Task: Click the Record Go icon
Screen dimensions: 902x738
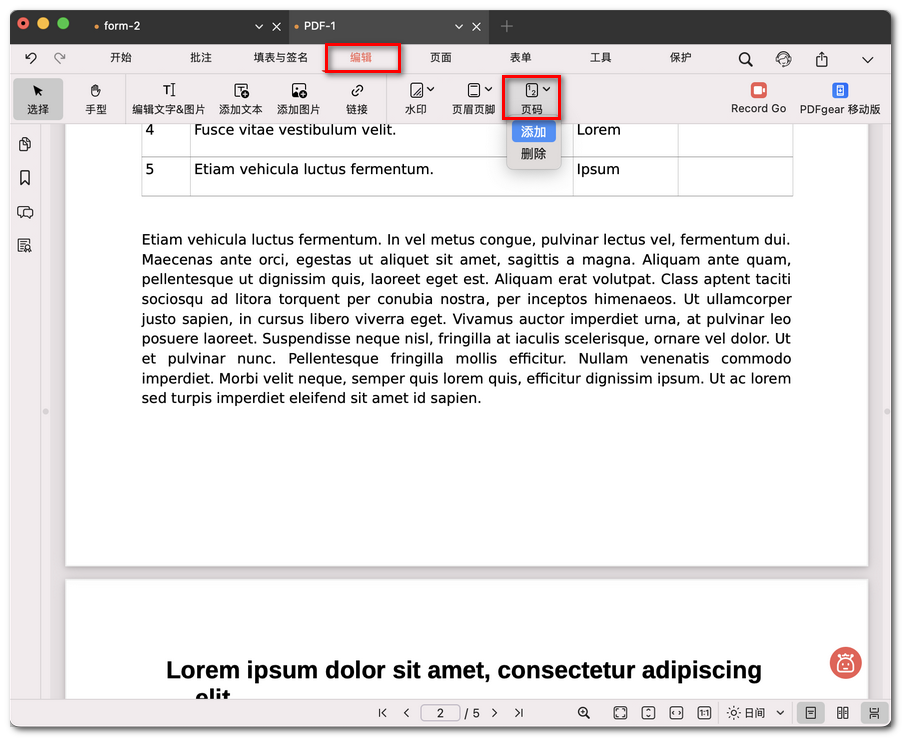Action: tap(758, 91)
